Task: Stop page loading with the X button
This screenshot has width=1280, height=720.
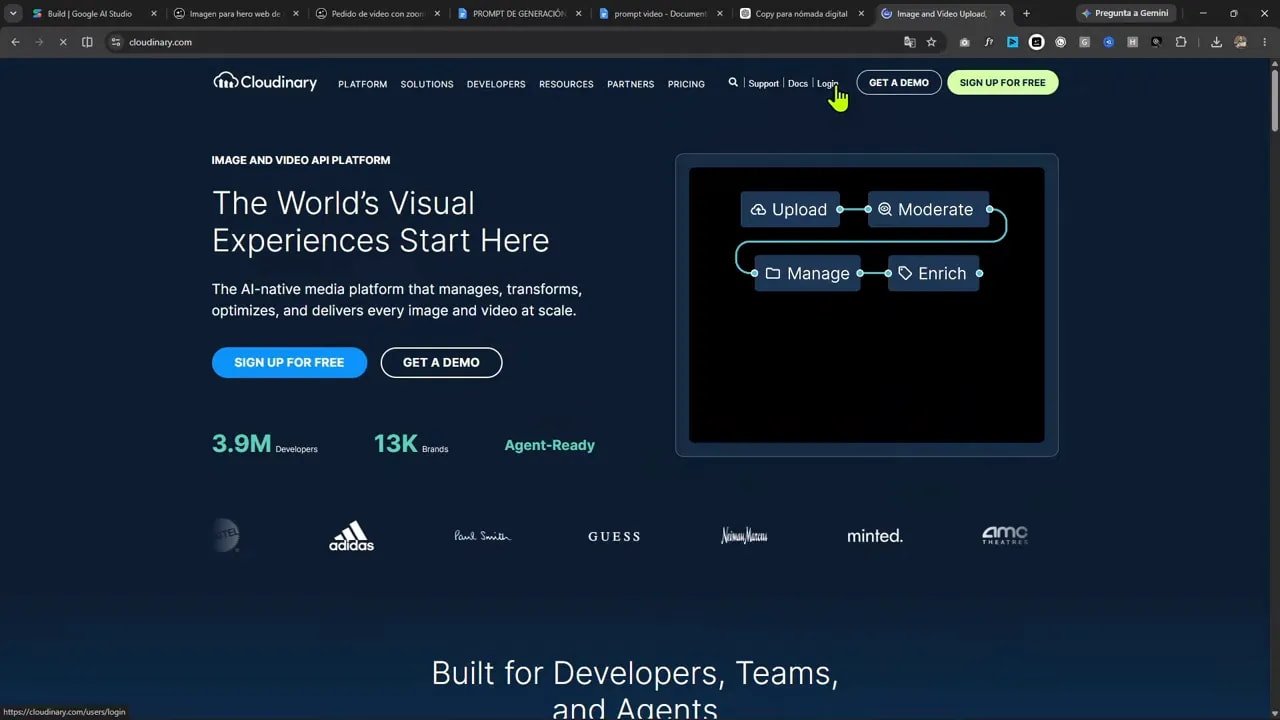Action: click(x=62, y=42)
